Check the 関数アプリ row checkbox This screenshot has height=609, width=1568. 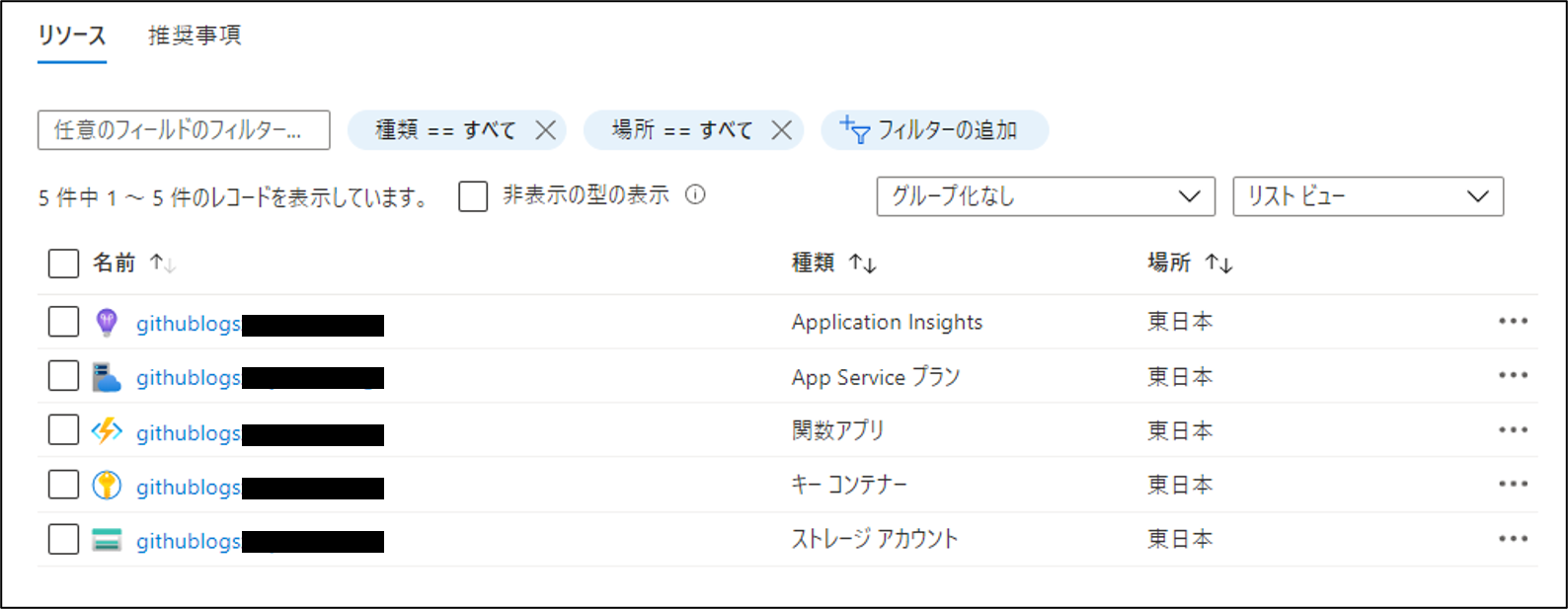click(64, 430)
